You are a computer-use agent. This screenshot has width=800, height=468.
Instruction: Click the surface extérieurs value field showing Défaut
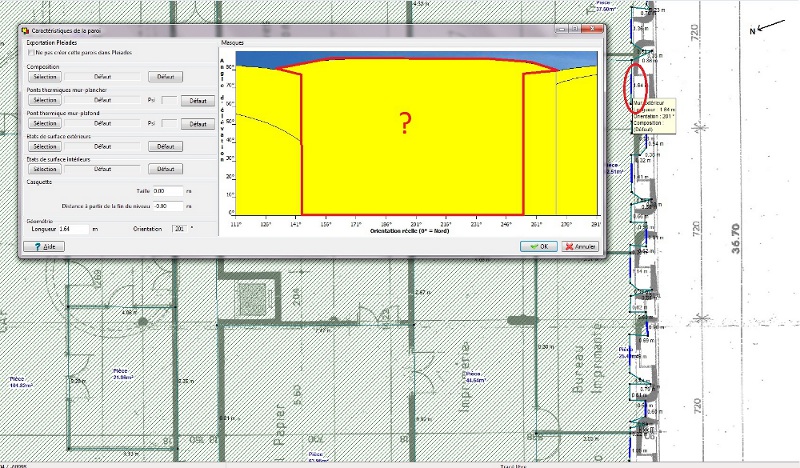tap(103, 146)
